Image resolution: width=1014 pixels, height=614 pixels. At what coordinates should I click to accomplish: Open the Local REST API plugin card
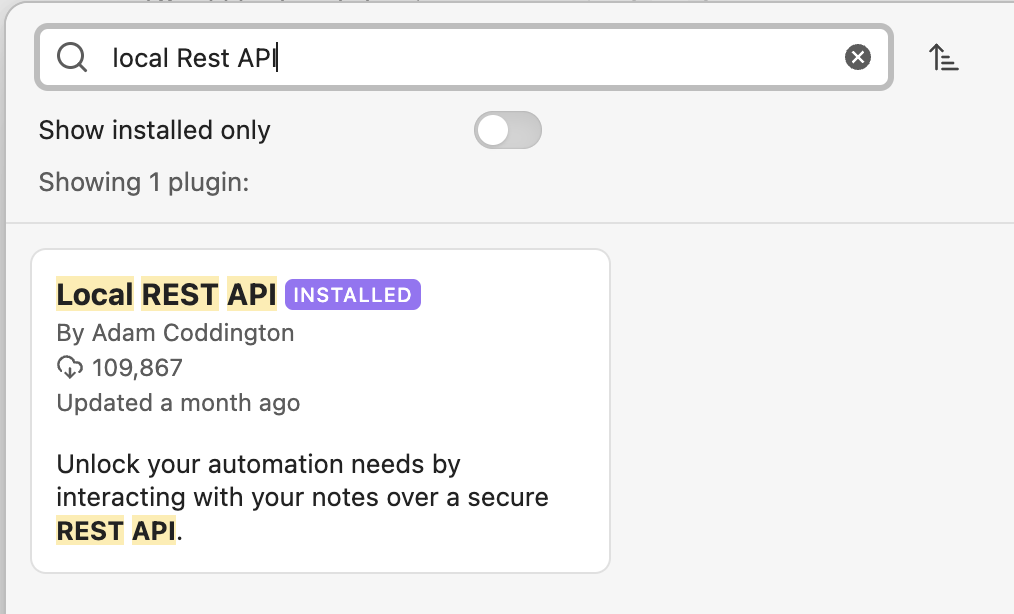[x=321, y=411]
